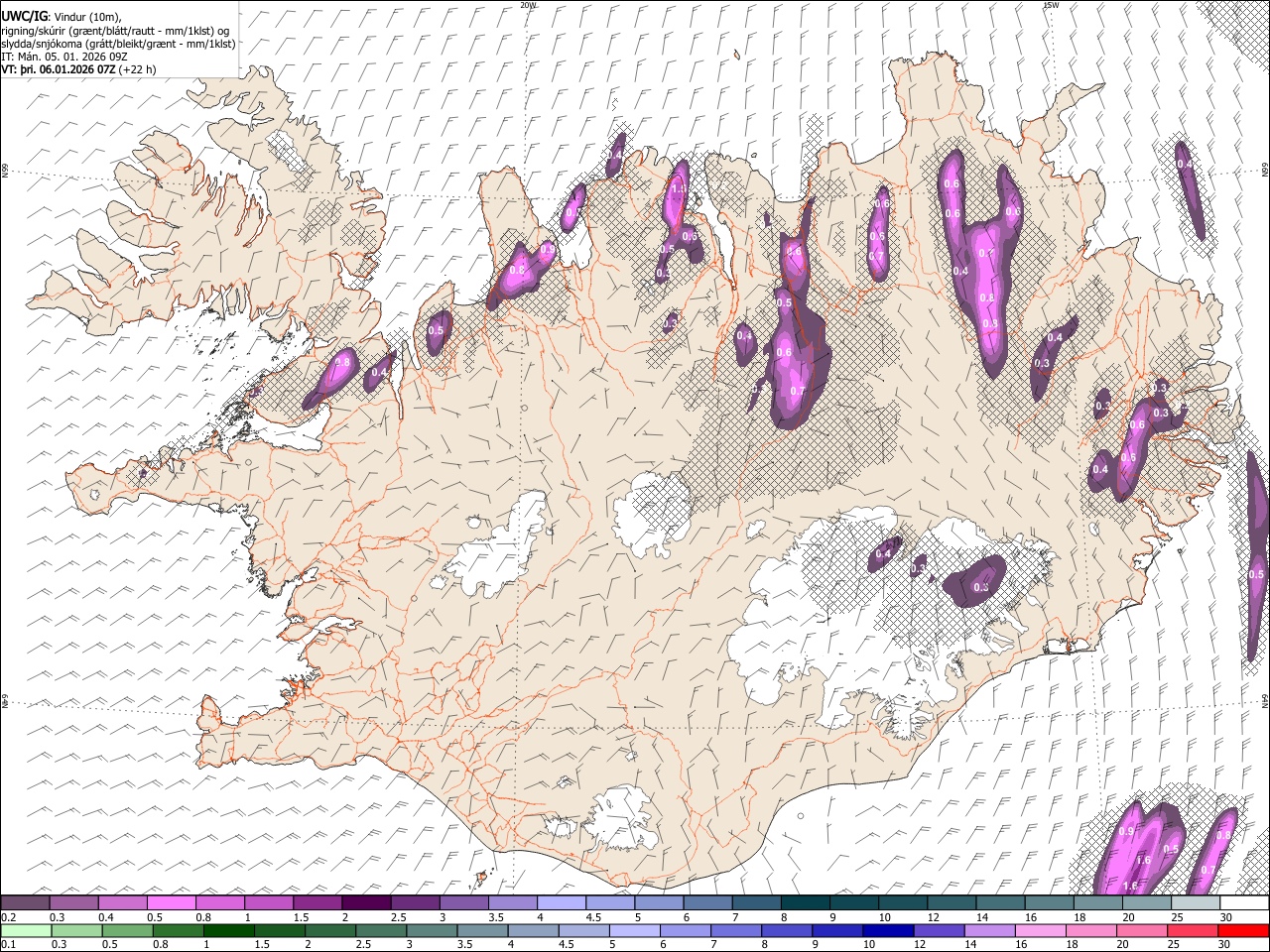Pick the dark teal swatch between 8 and 9 in the upper legend

coord(806,902)
